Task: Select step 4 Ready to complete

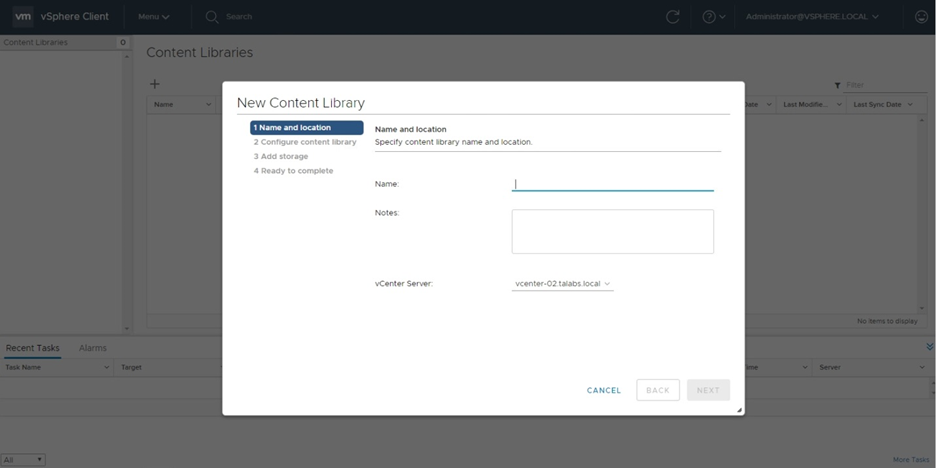Action: coord(293,171)
